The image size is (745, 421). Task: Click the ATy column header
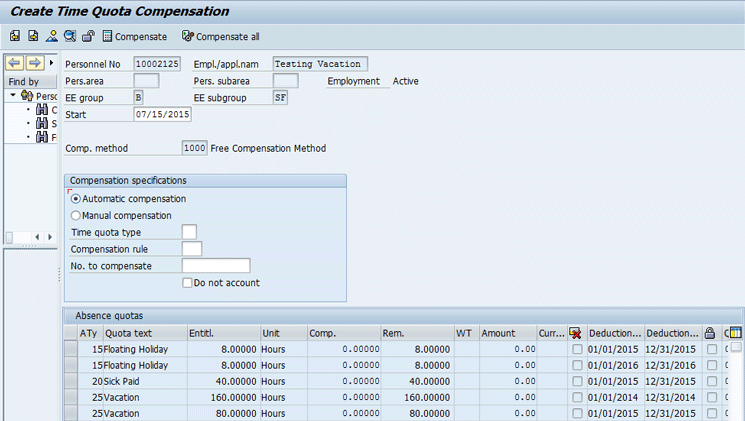[x=90, y=333]
